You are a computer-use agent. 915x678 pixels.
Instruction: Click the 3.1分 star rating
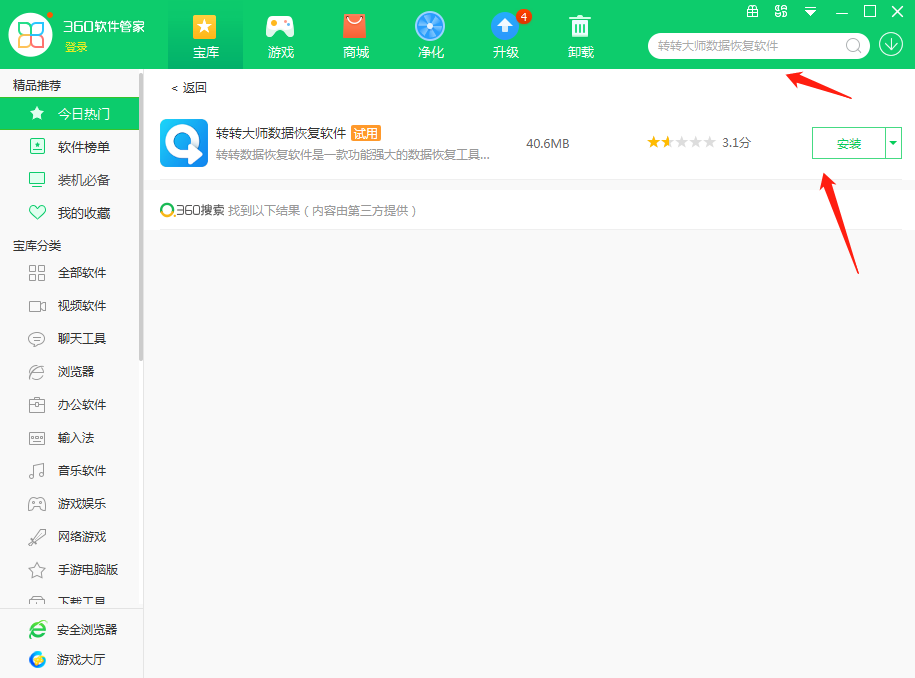point(699,142)
